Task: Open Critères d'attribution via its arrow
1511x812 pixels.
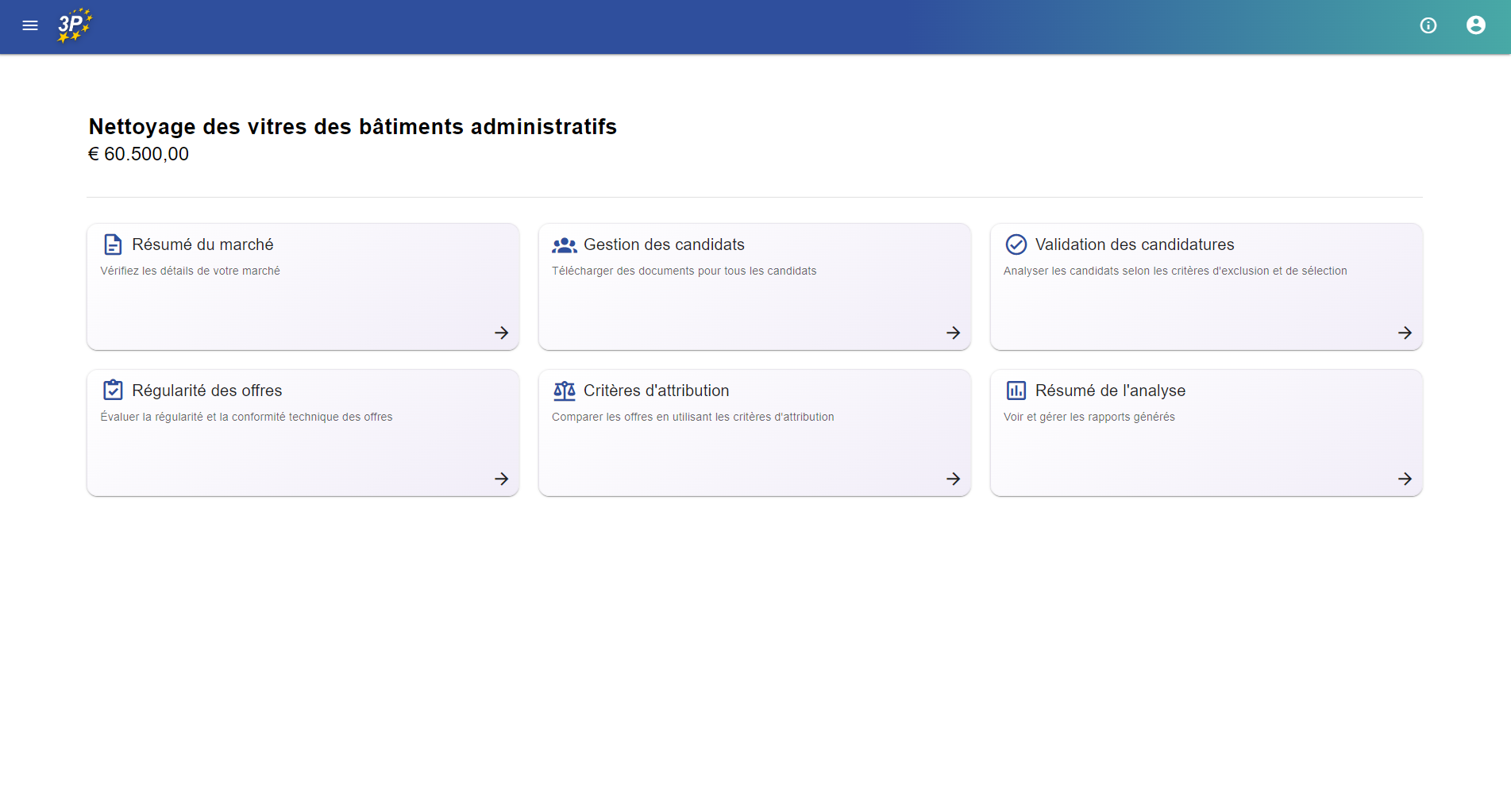Action: (953, 479)
